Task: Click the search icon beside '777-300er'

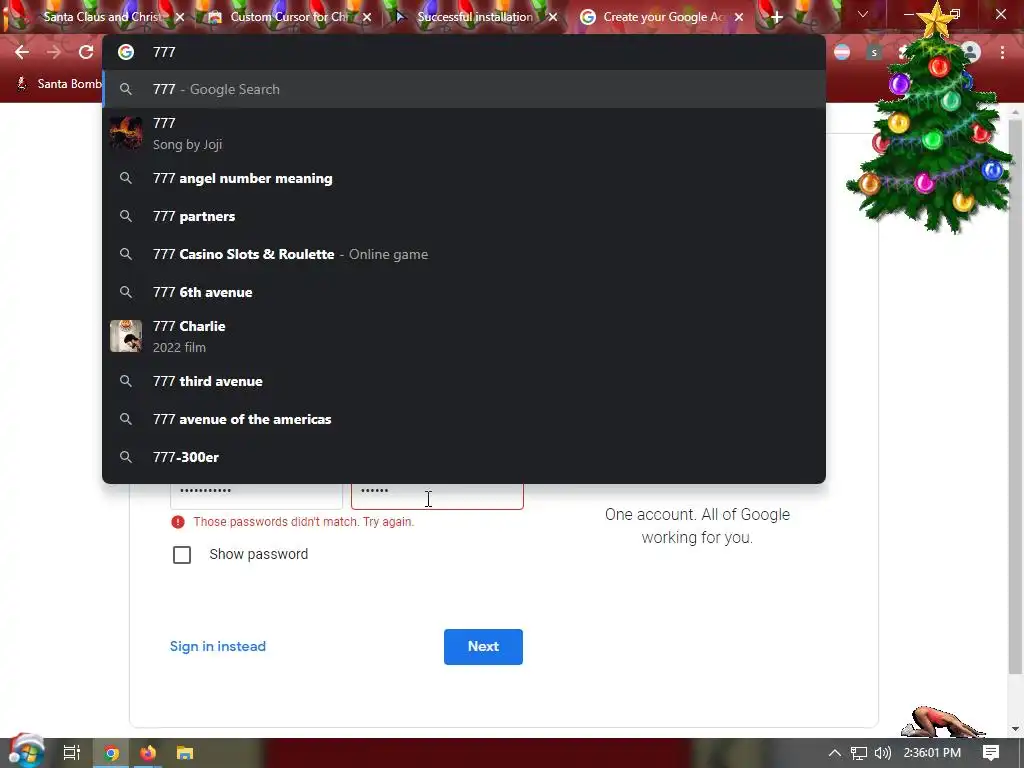Action: click(126, 457)
